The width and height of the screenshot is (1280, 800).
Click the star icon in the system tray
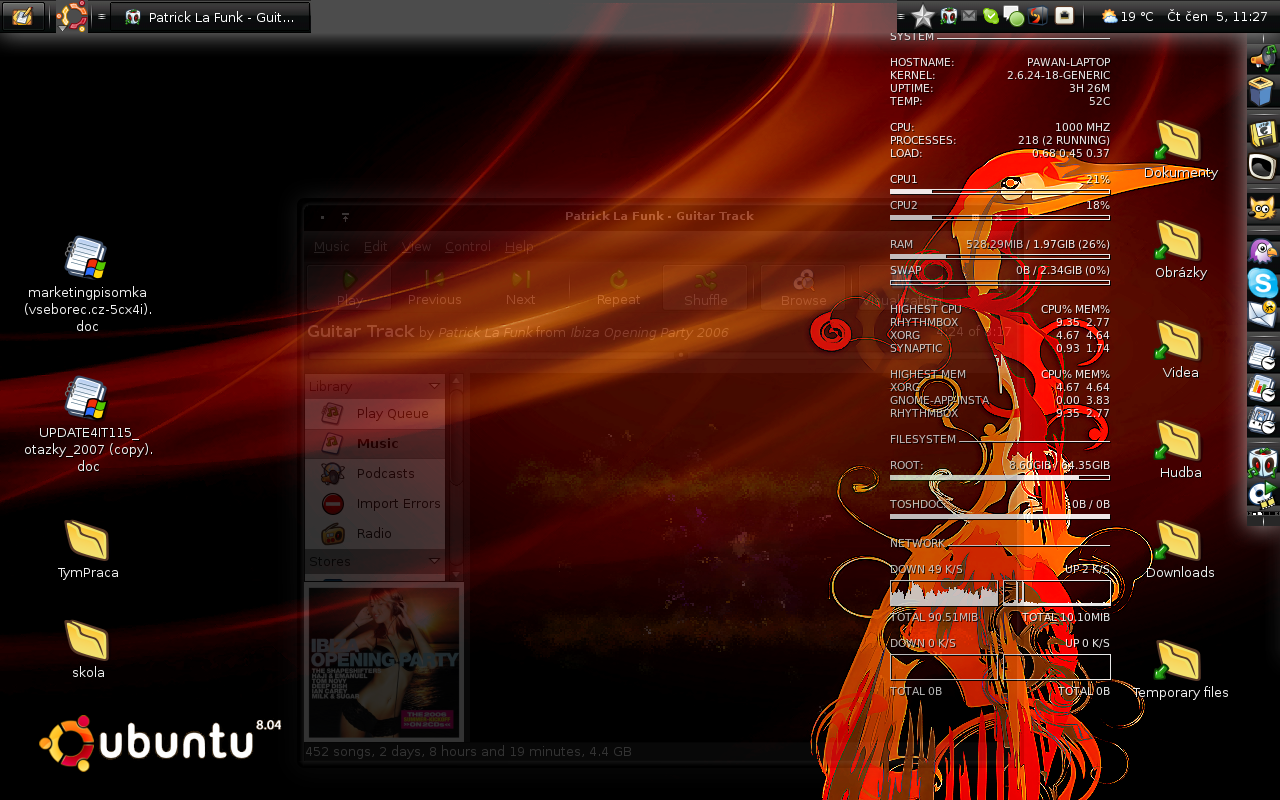[923, 16]
